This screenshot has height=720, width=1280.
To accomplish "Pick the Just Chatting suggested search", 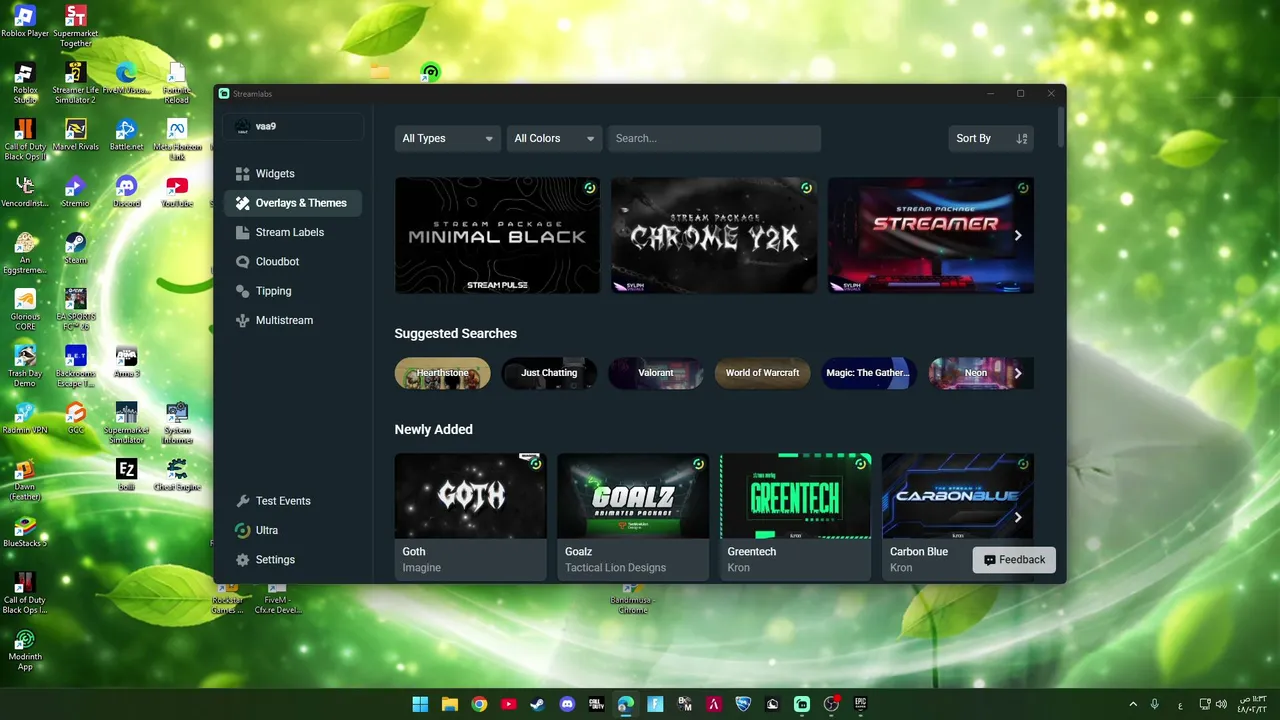I will pos(549,373).
